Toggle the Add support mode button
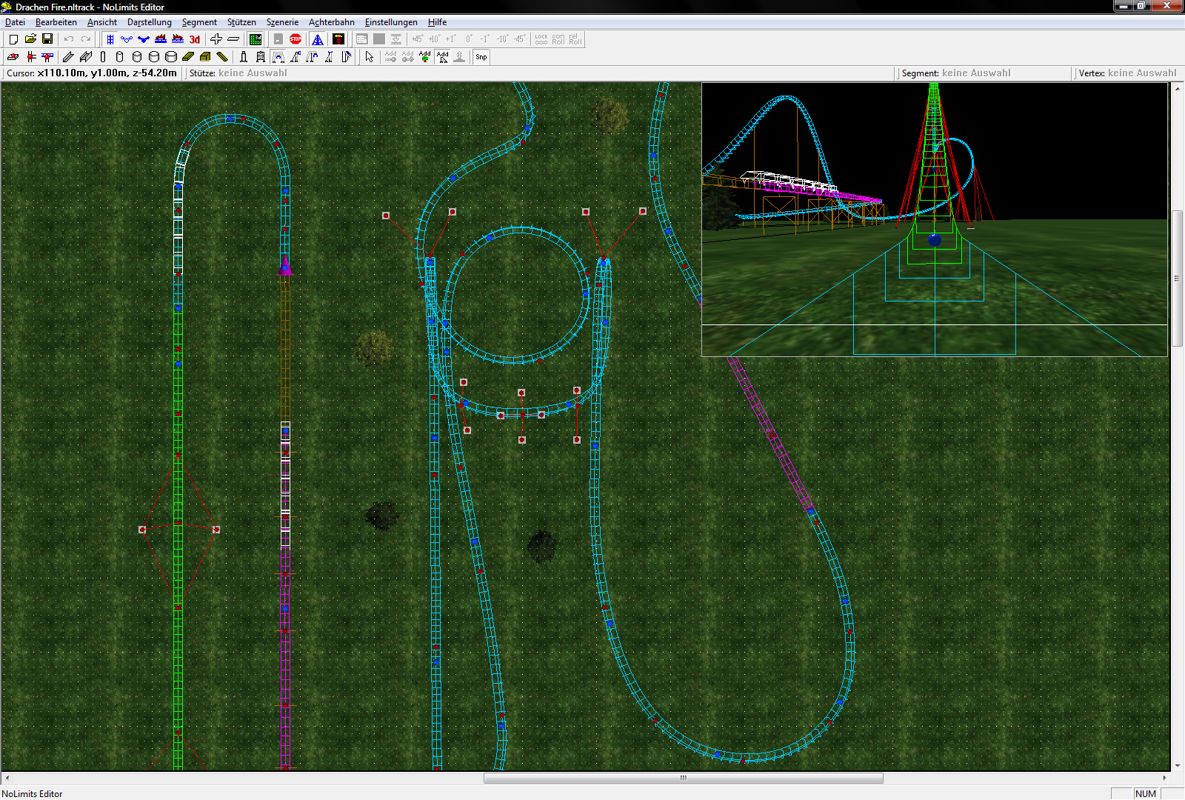Screen dimensions: 1185x800 pos(442,57)
